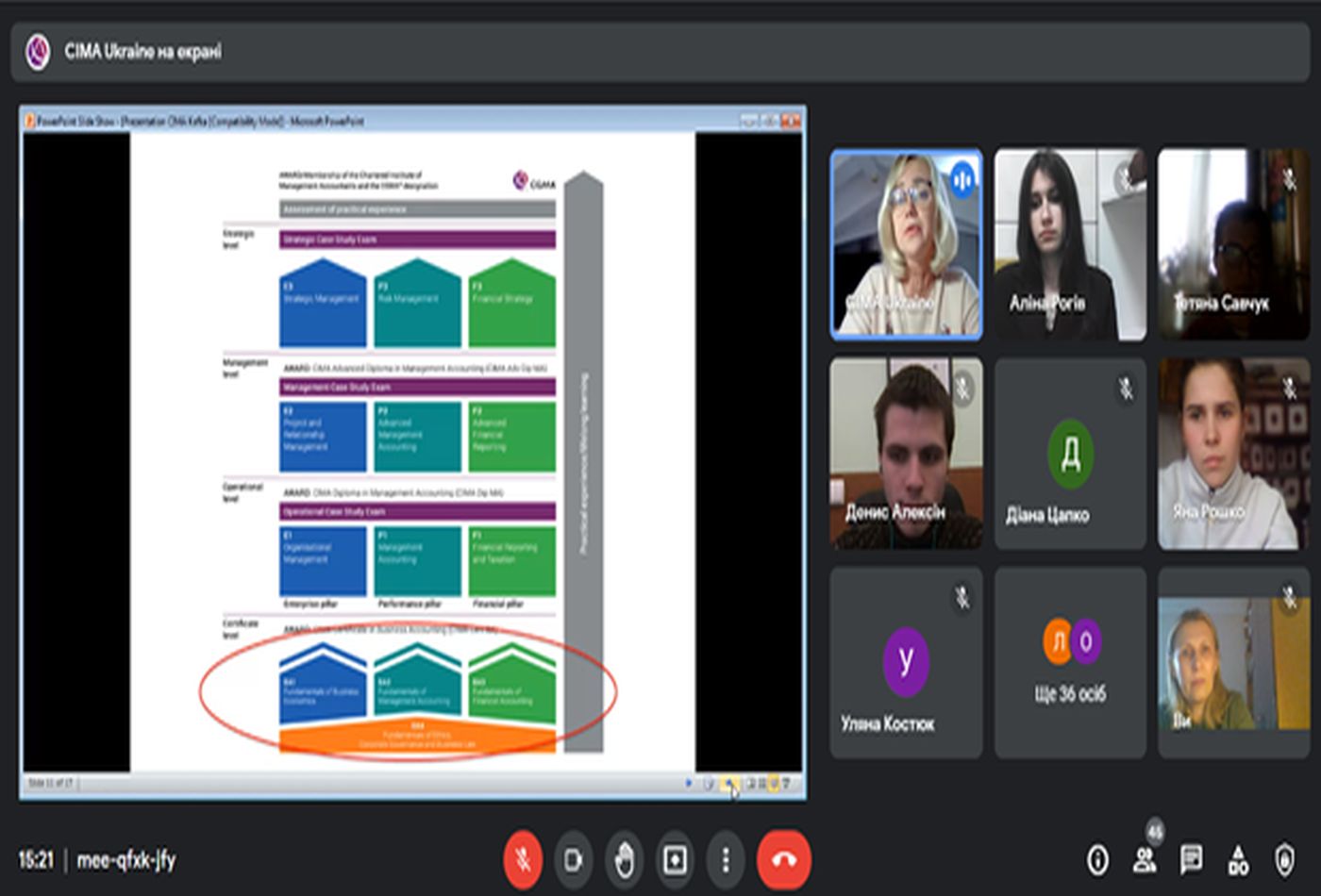Screen dimensions: 1321x896
Task: Open the meeting details info icon
Action: point(1097,859)
